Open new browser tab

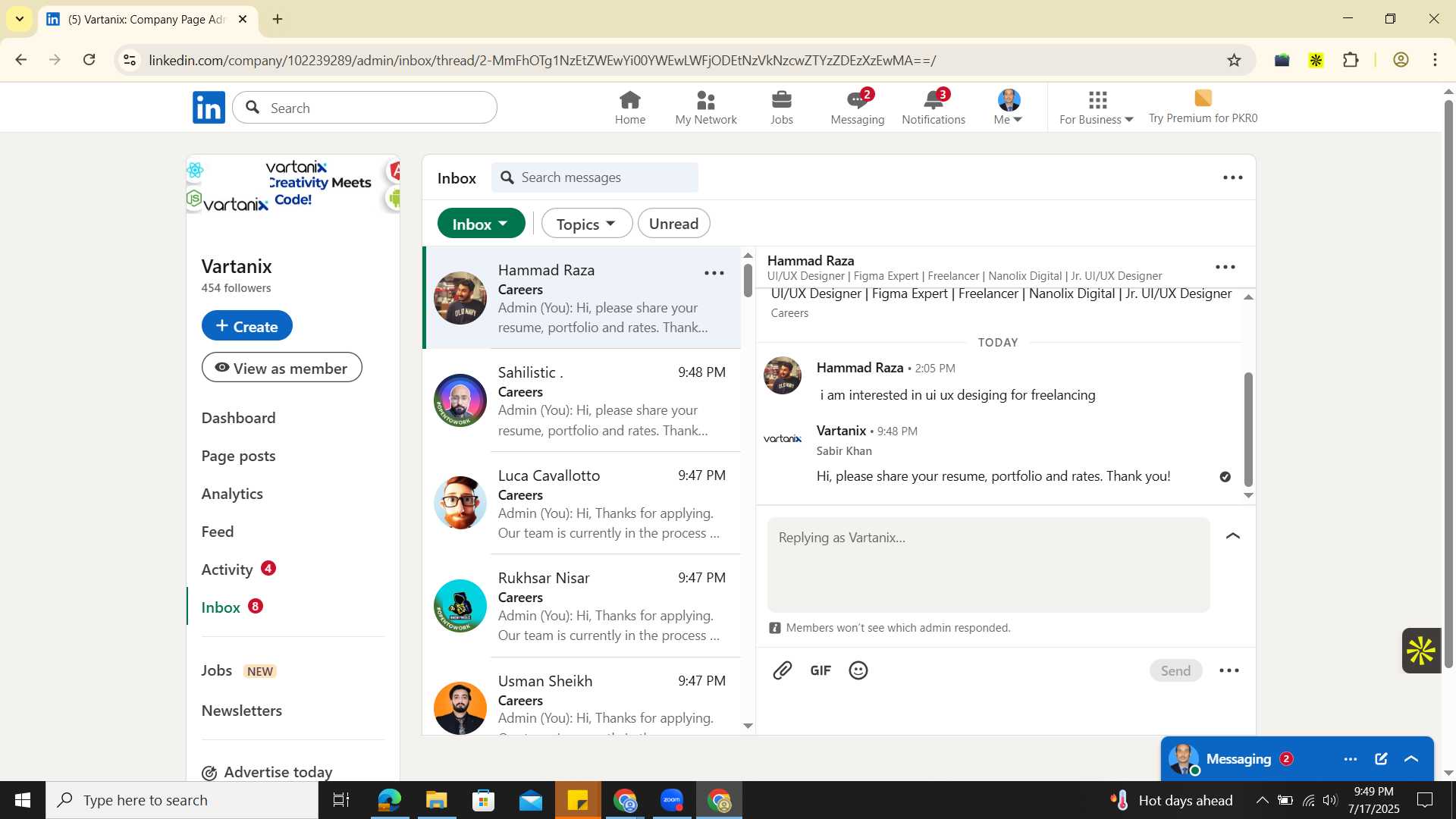[x=278, y=19]
